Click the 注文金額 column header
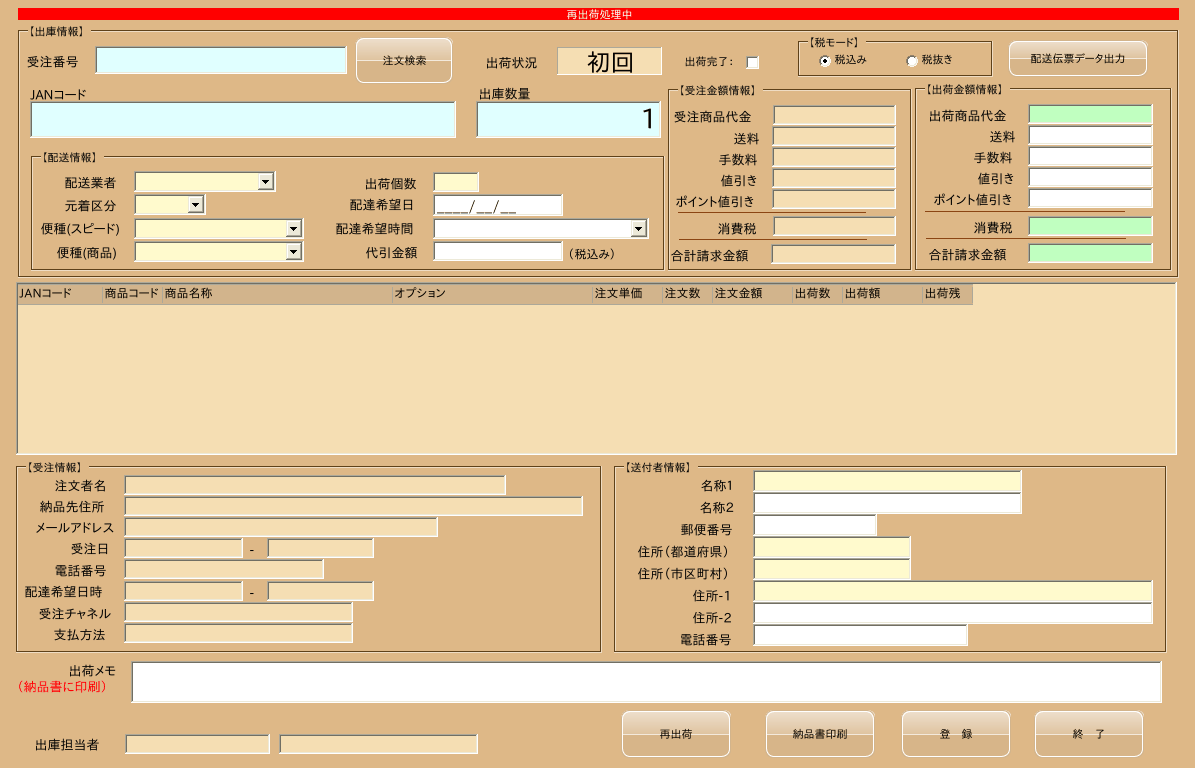Image resolution: width=1195 pixels, height=768 pixels. [752, 293]
